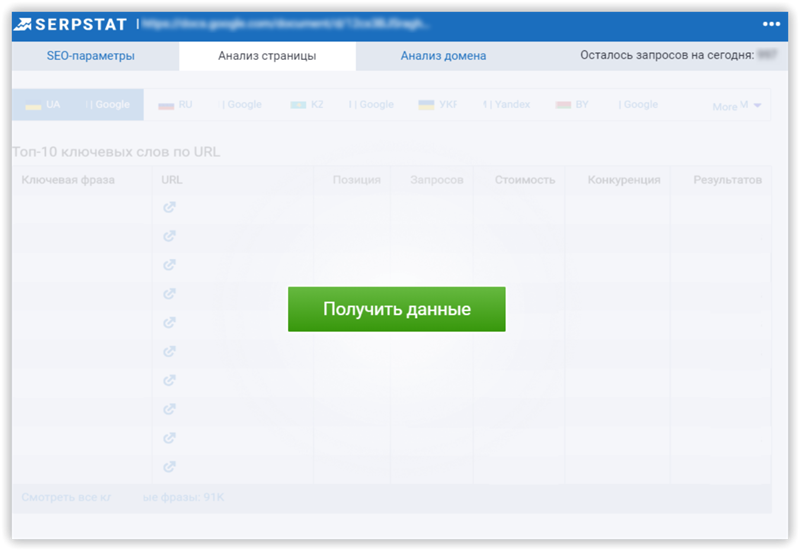800x551 pixels.
Task: Select the Анализ страницы tab
Action: click(267, 56)
